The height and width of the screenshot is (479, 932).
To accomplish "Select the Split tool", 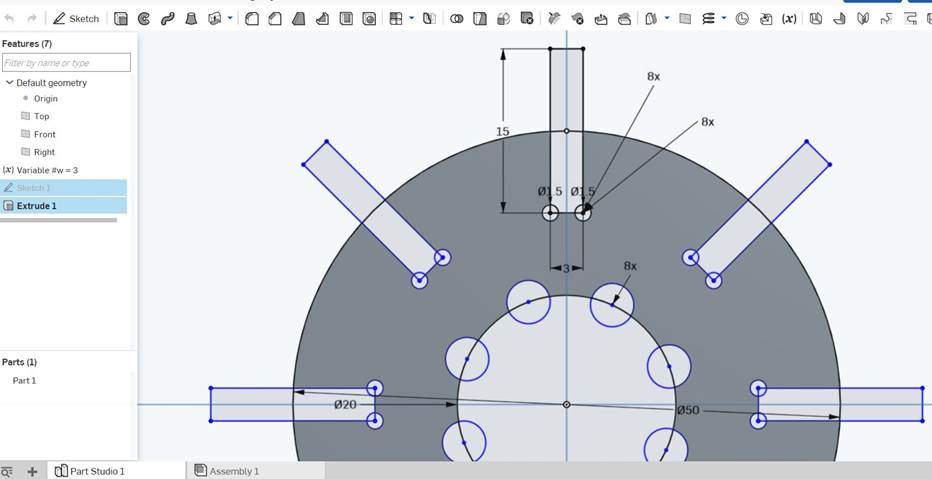I will pos(480,18).
